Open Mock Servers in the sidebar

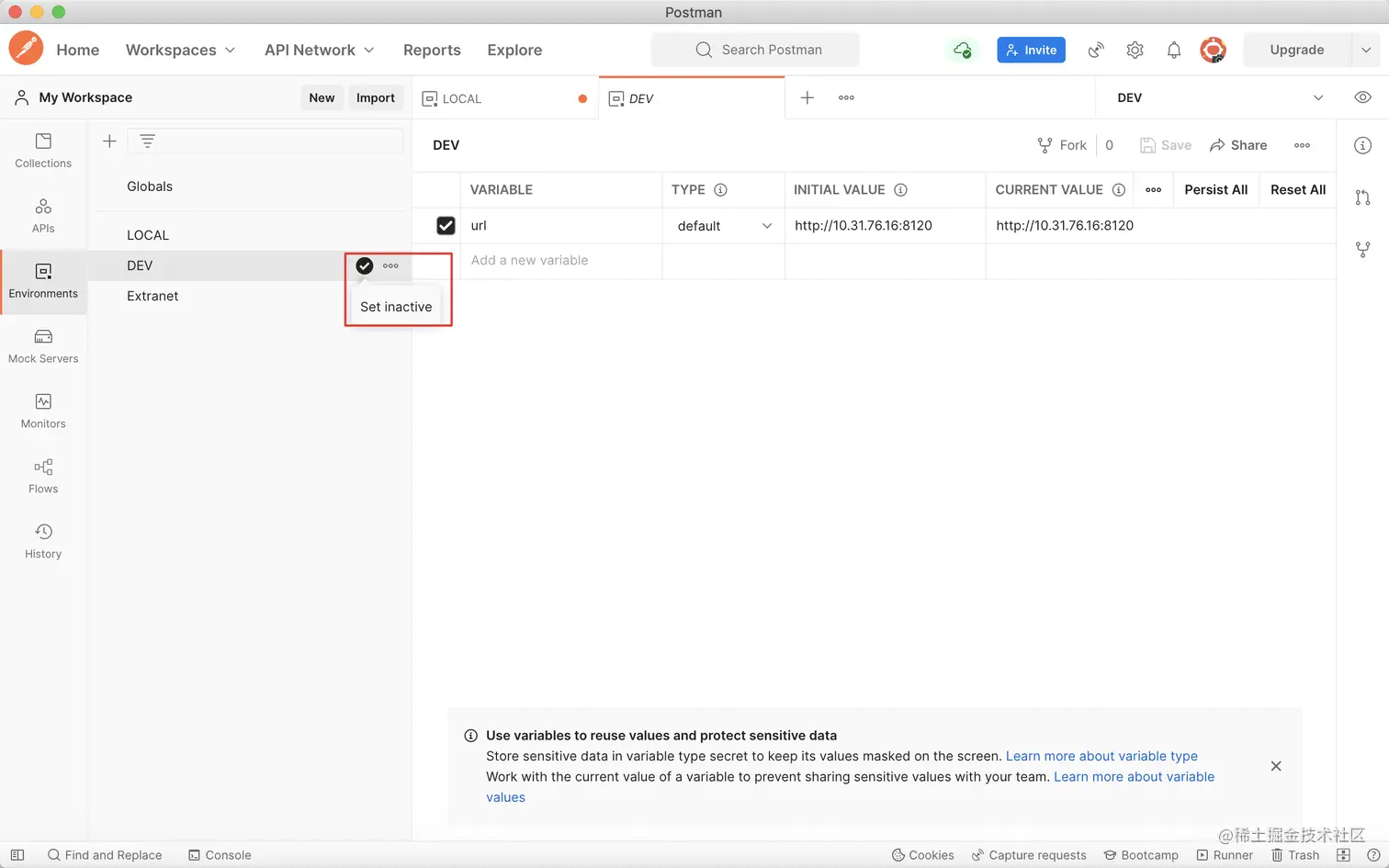click(x=43, y=346)
